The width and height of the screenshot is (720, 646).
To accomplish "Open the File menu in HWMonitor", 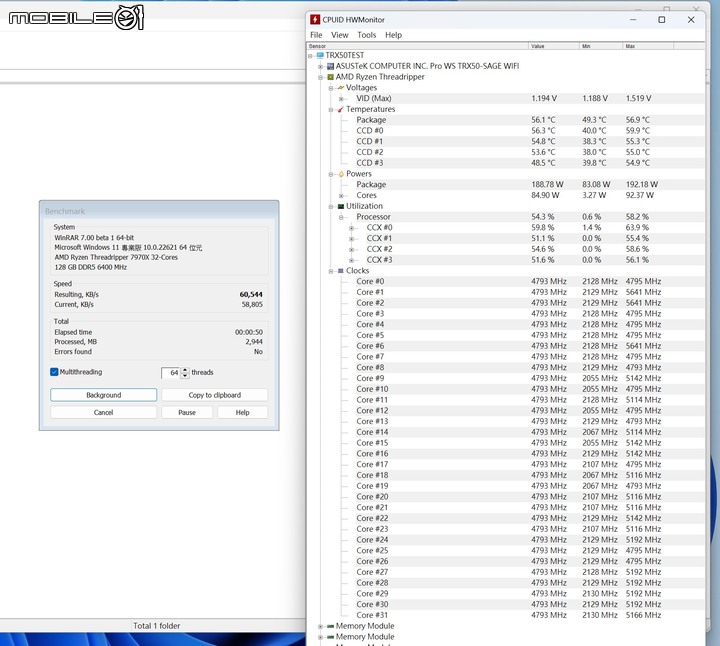I will click(316, 35).
